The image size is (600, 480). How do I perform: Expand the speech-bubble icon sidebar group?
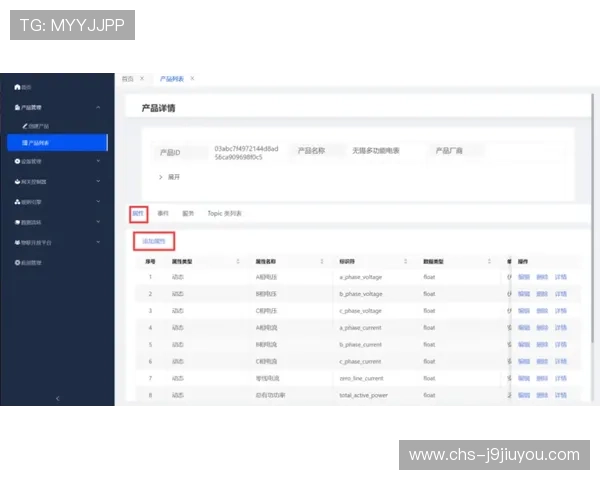coord(98,222)
